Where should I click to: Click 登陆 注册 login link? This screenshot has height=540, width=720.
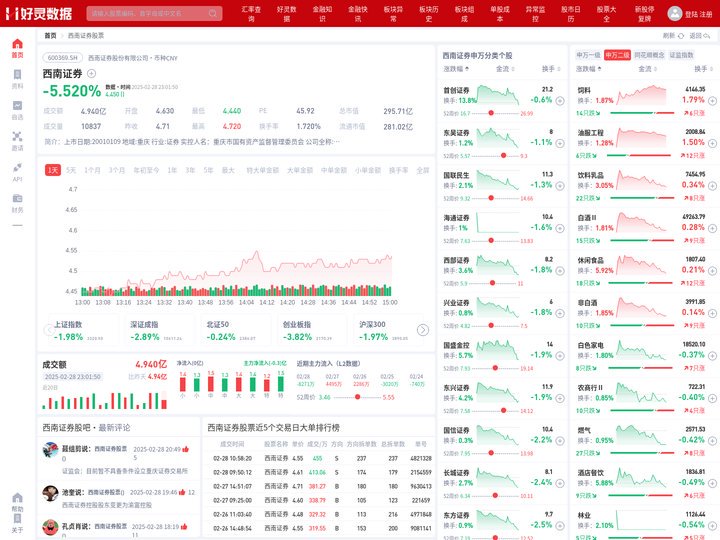coord(698,14)
